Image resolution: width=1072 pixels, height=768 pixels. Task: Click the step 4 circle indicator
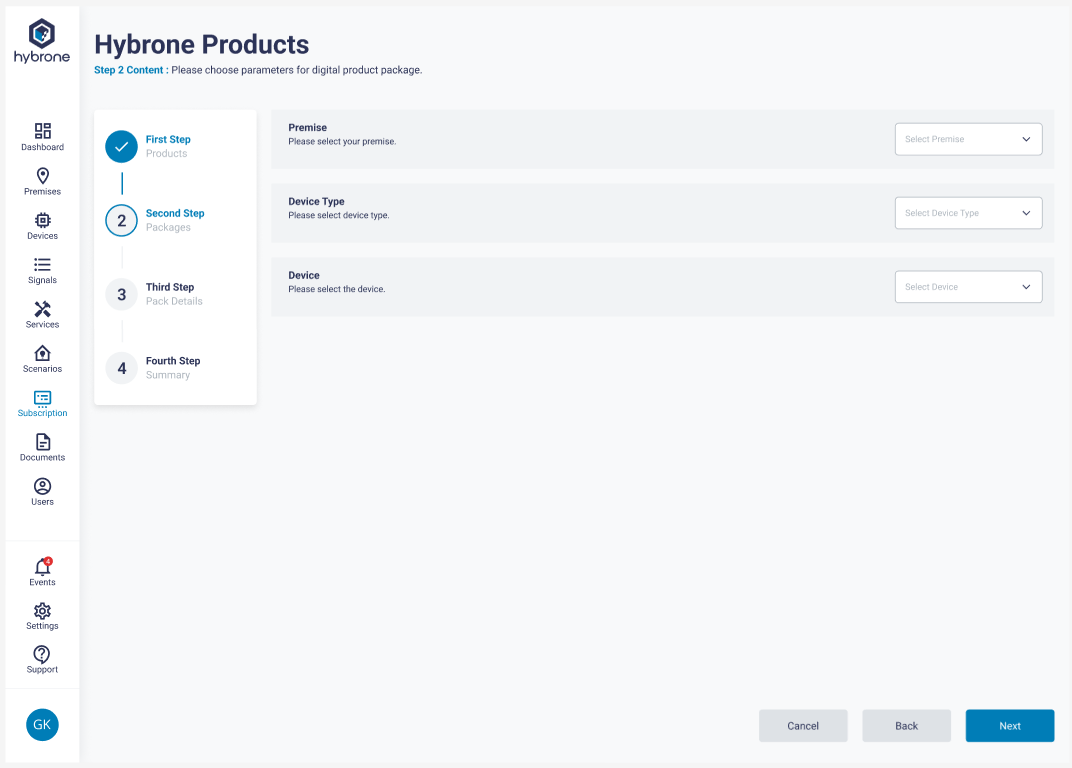pyautogui.click(x=122, y=368)
